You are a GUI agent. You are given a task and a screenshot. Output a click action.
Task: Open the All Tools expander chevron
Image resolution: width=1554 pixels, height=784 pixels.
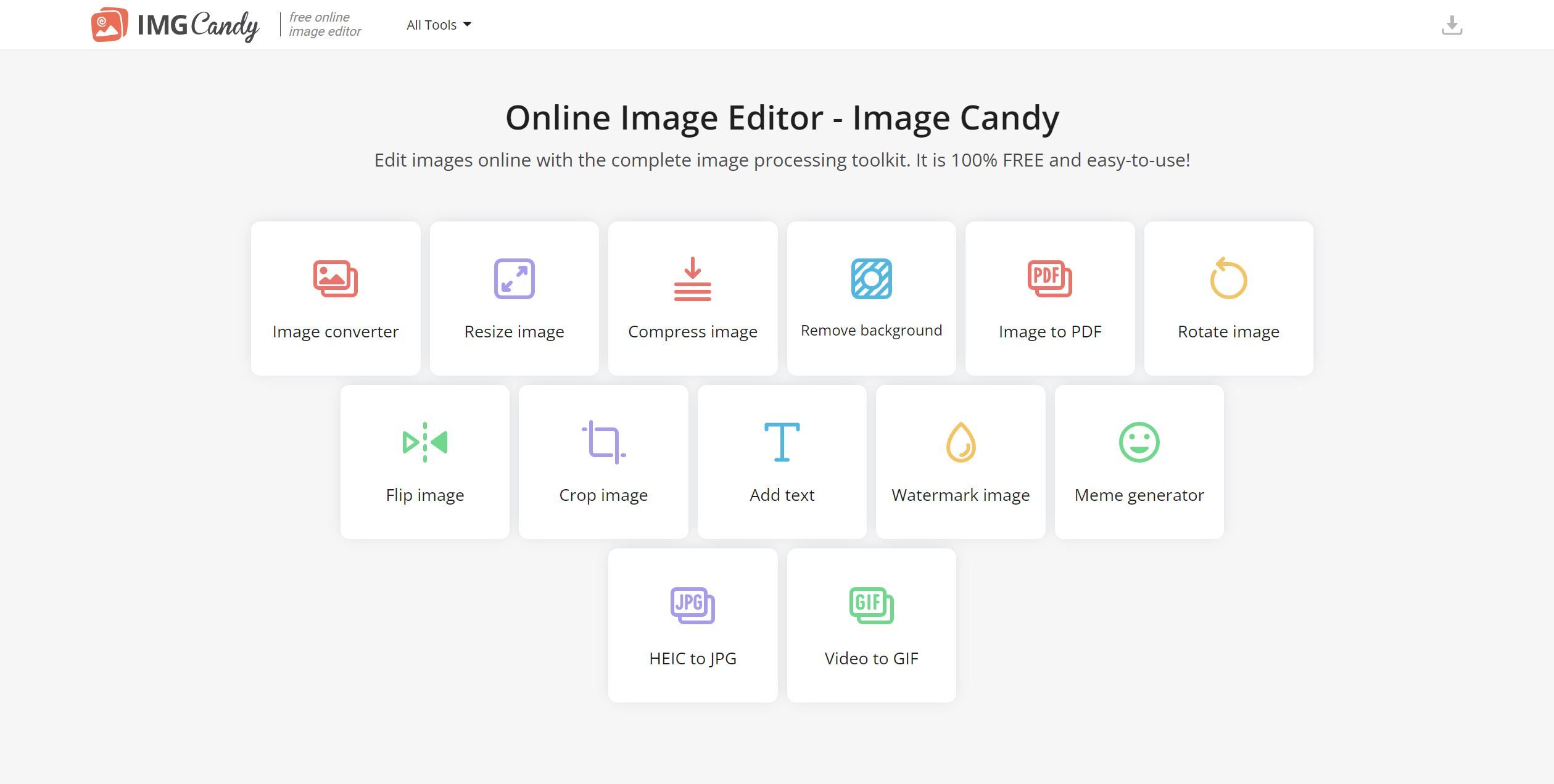point(471,24)
